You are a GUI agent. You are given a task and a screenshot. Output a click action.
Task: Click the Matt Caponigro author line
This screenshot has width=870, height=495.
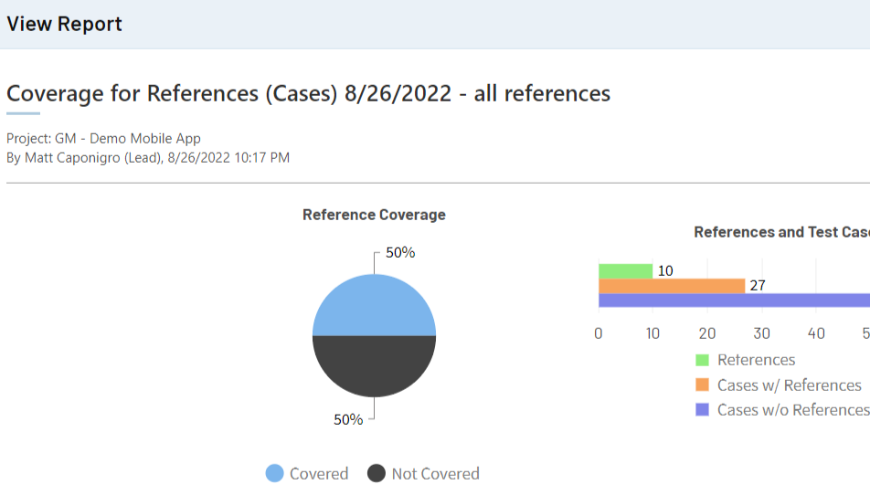[x=148, y=157]
